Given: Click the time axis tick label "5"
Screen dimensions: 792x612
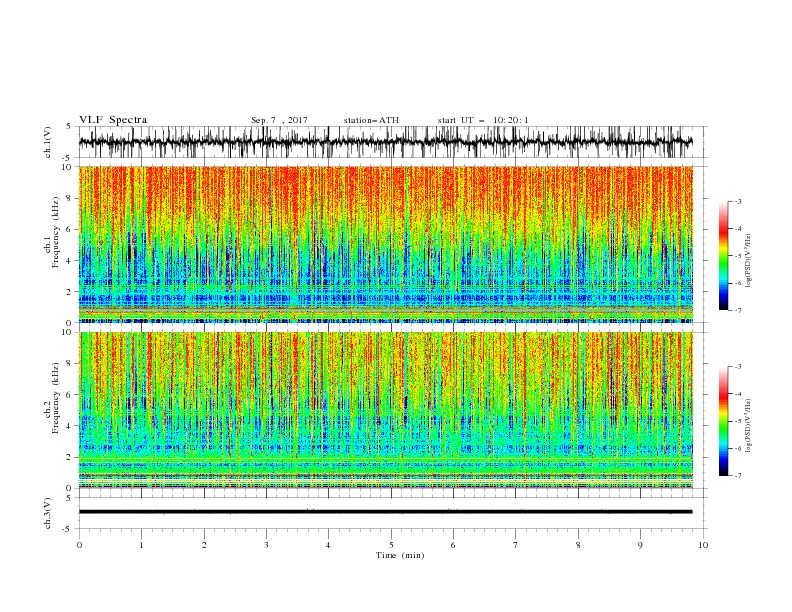Looking at the screenshot, I should (391, 545).
